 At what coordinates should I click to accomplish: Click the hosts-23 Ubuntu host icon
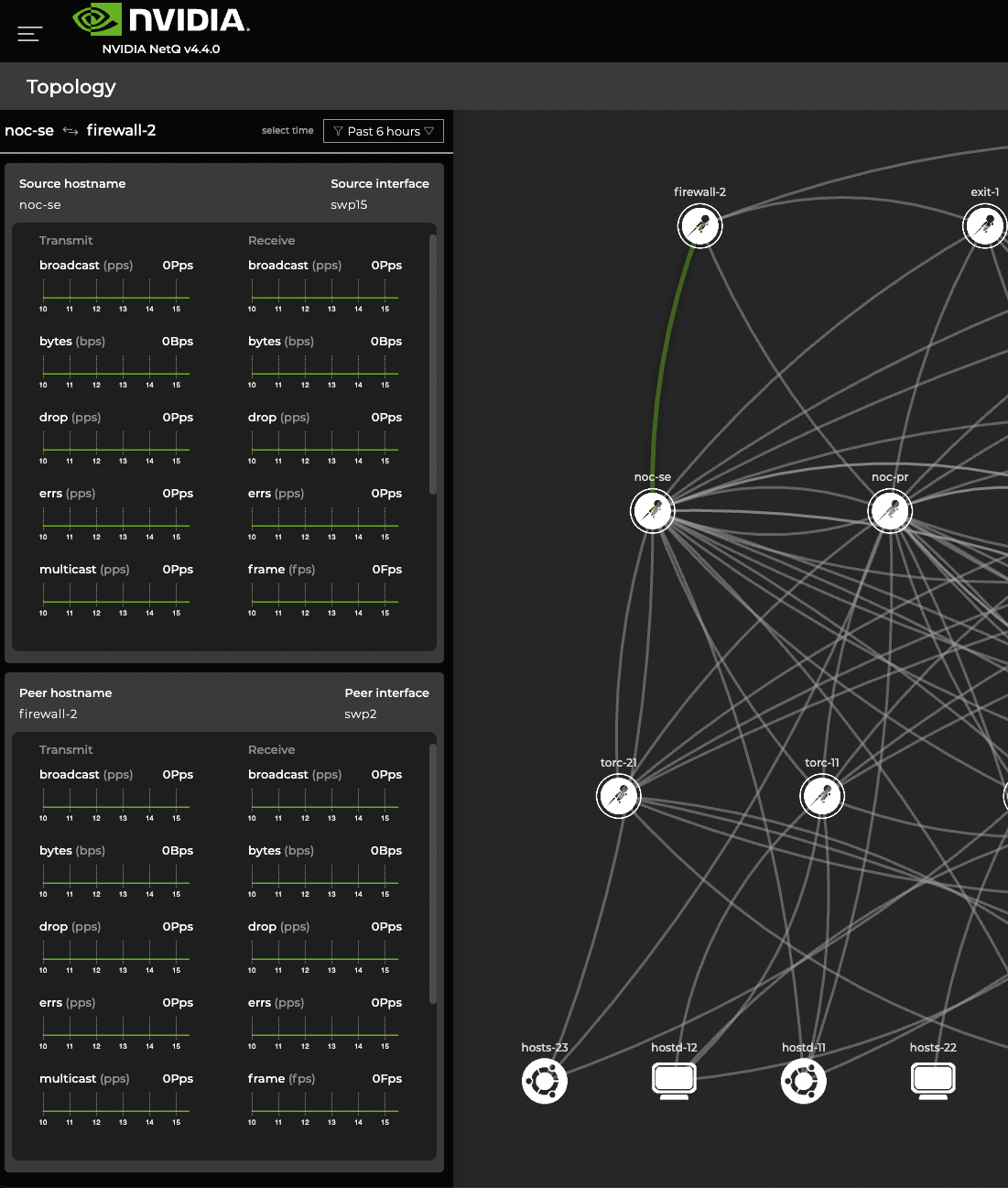click(x=545, y=1081)
